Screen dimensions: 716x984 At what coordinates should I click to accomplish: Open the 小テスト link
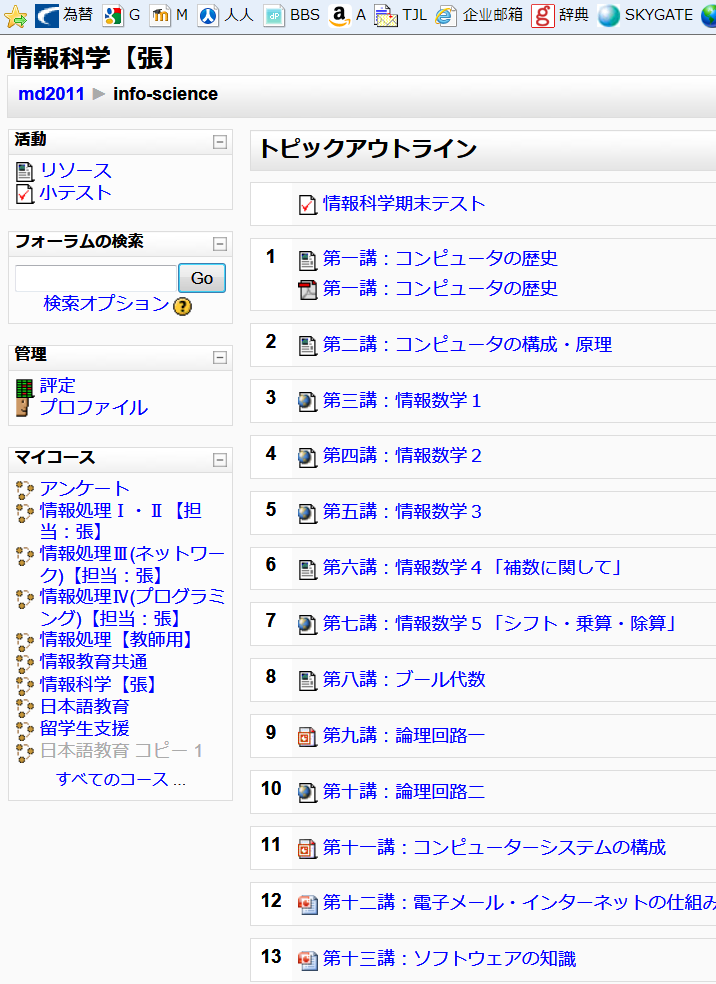click(76, 193)
